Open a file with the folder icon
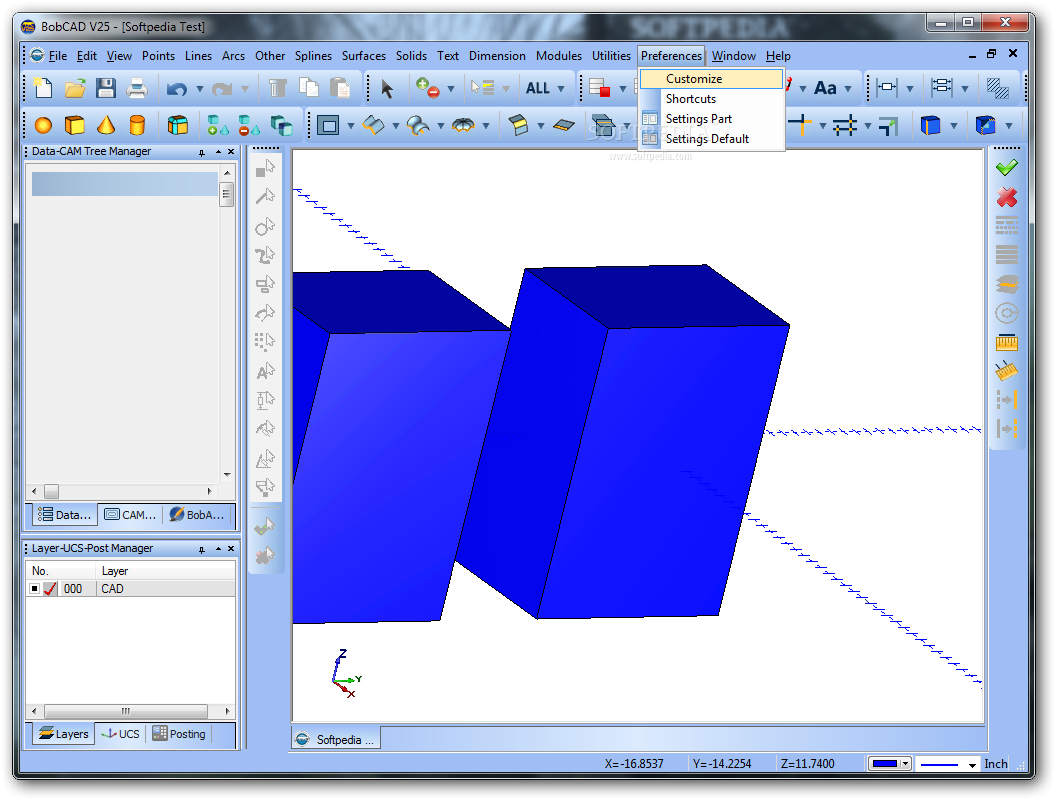Screen dimensions: 1056x800 click(x=75, y=88)
